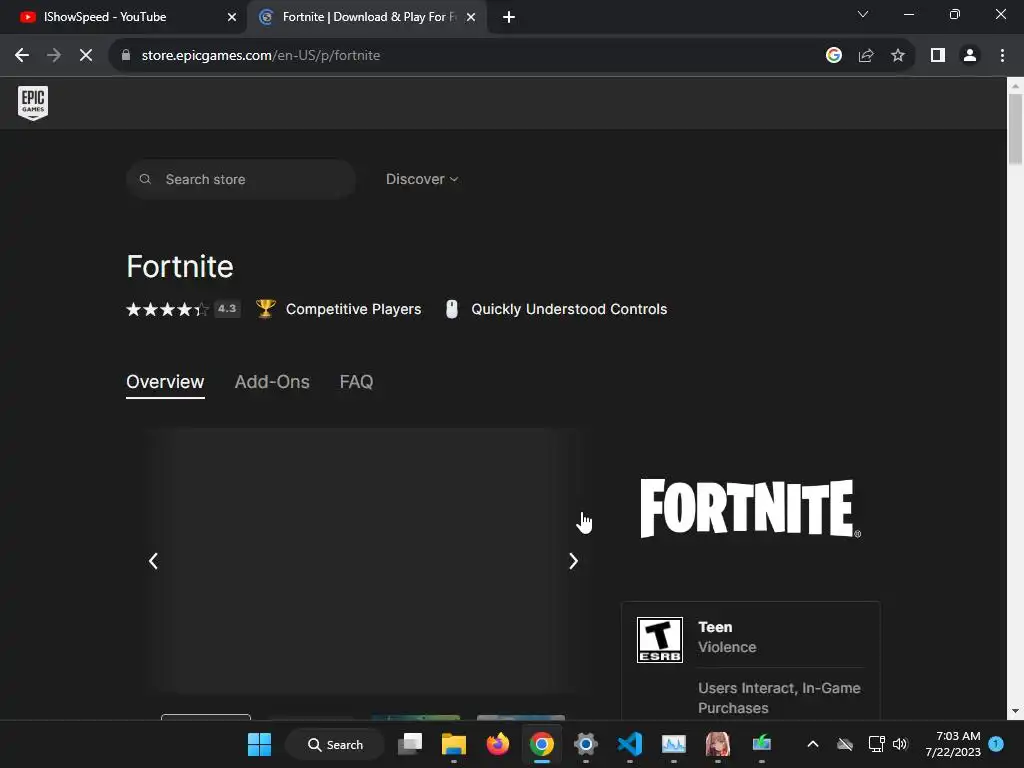Image resolution: width=1024 pixels, height=768 pixels.
Task: Bookmark this page with the star icon
Action: [898, 56]
